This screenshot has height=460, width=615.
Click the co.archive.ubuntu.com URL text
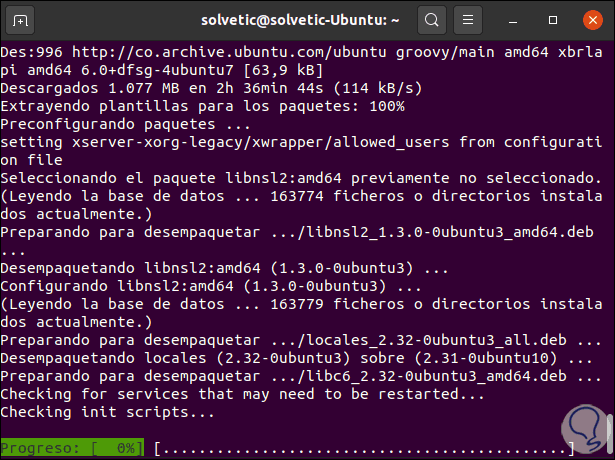pos(229,52)
